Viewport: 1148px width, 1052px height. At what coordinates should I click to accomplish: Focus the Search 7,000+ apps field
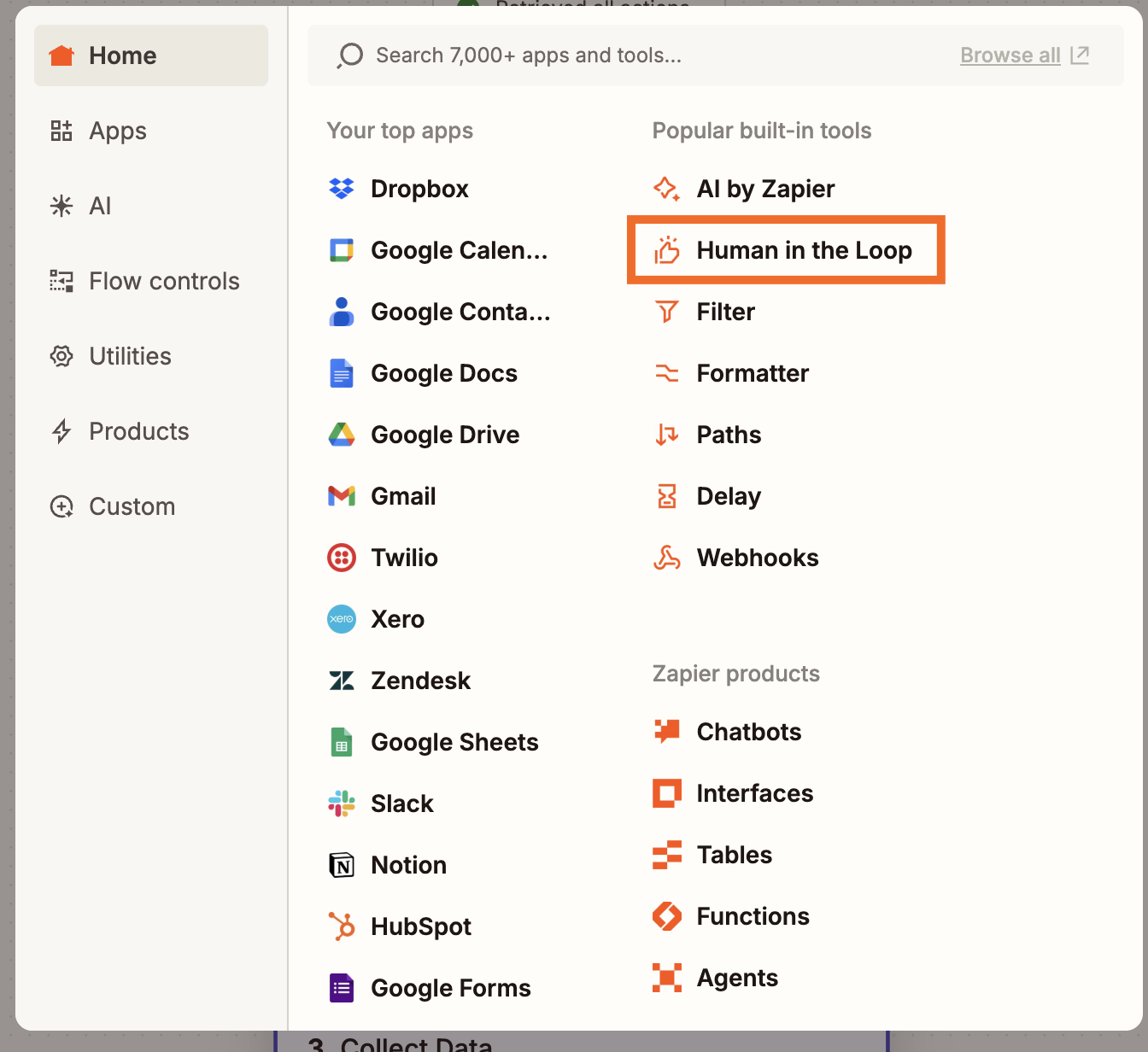(x=716, y=56)
